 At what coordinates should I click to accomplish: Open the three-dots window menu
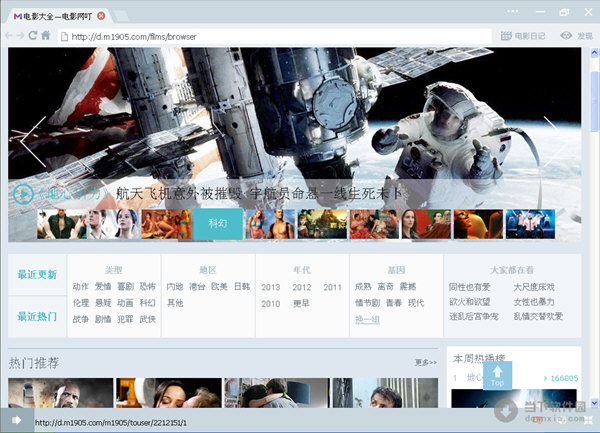513,11
